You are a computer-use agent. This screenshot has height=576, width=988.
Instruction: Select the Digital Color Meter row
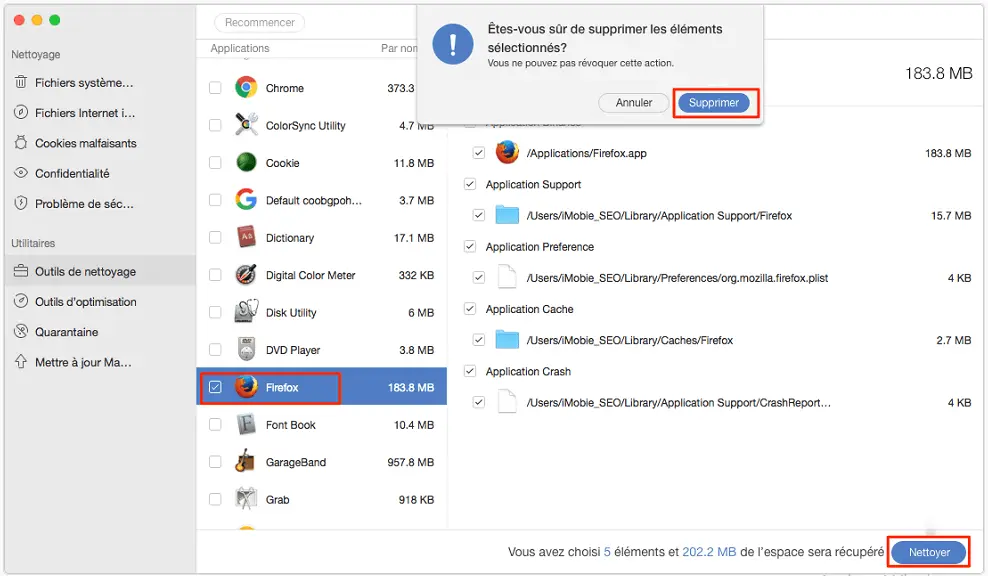point(321,275)
